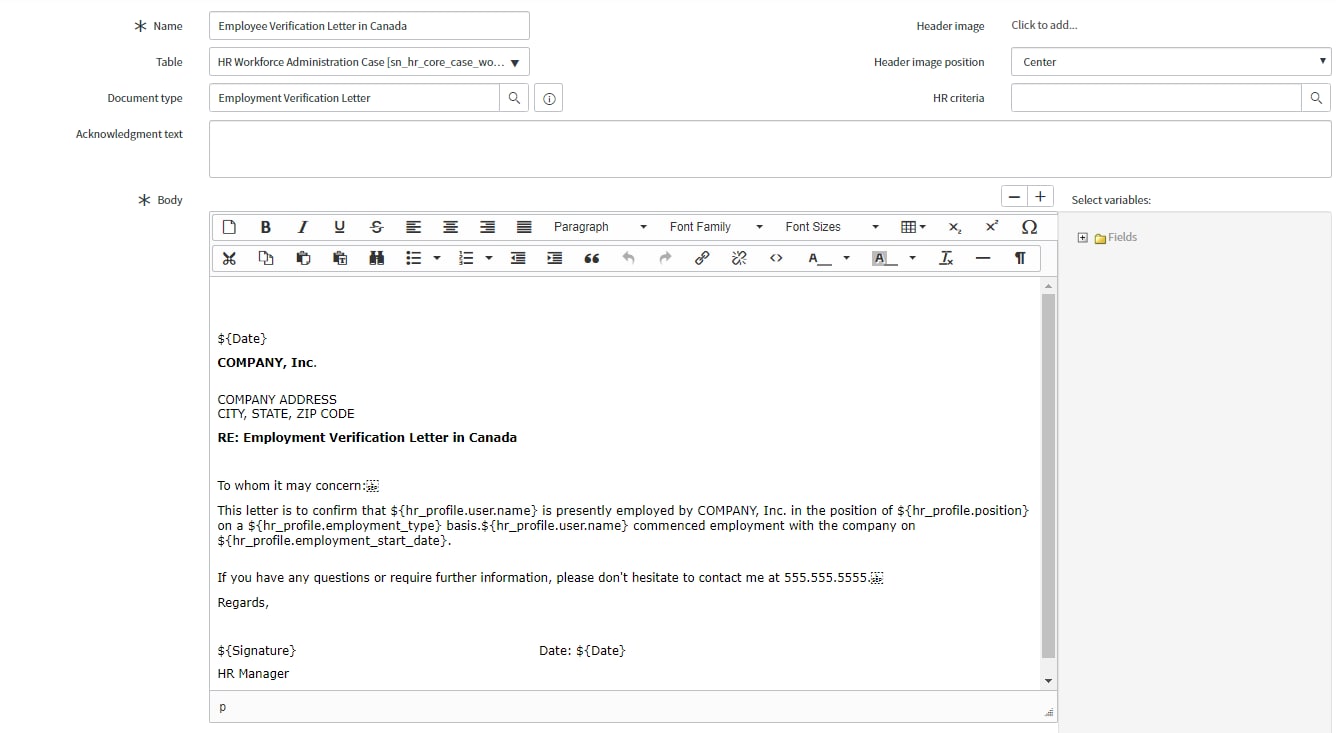The image size is (1336, 733).
Task: Click the New document icon in editor toolbar
Action: 229,227
